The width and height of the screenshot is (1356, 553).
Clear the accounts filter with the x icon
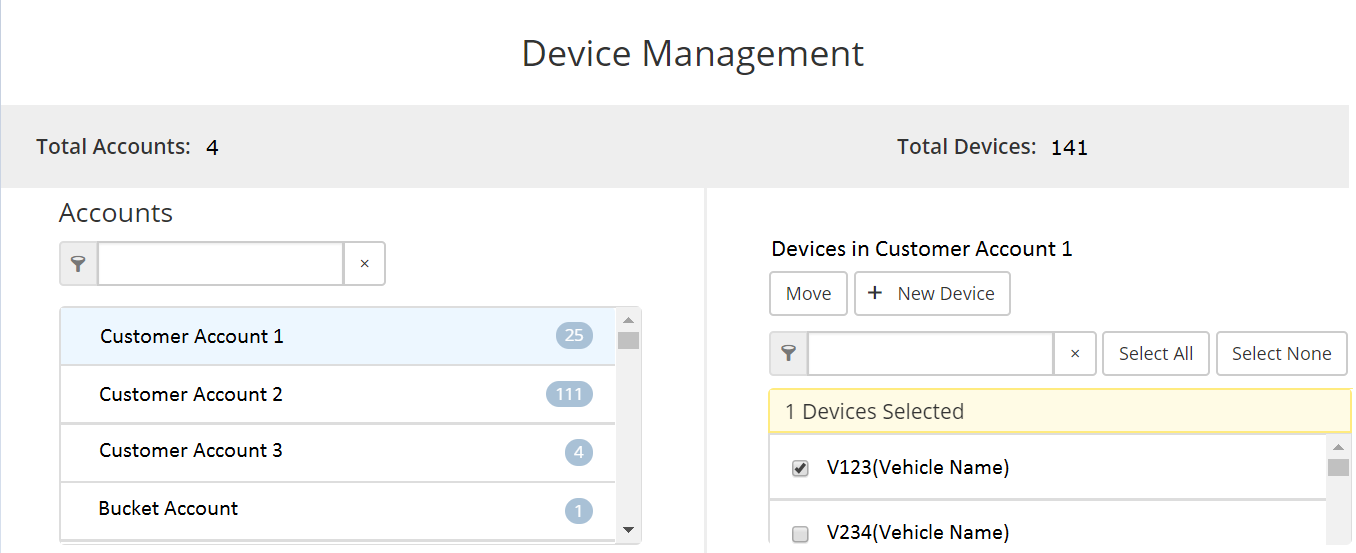(364, 264)
